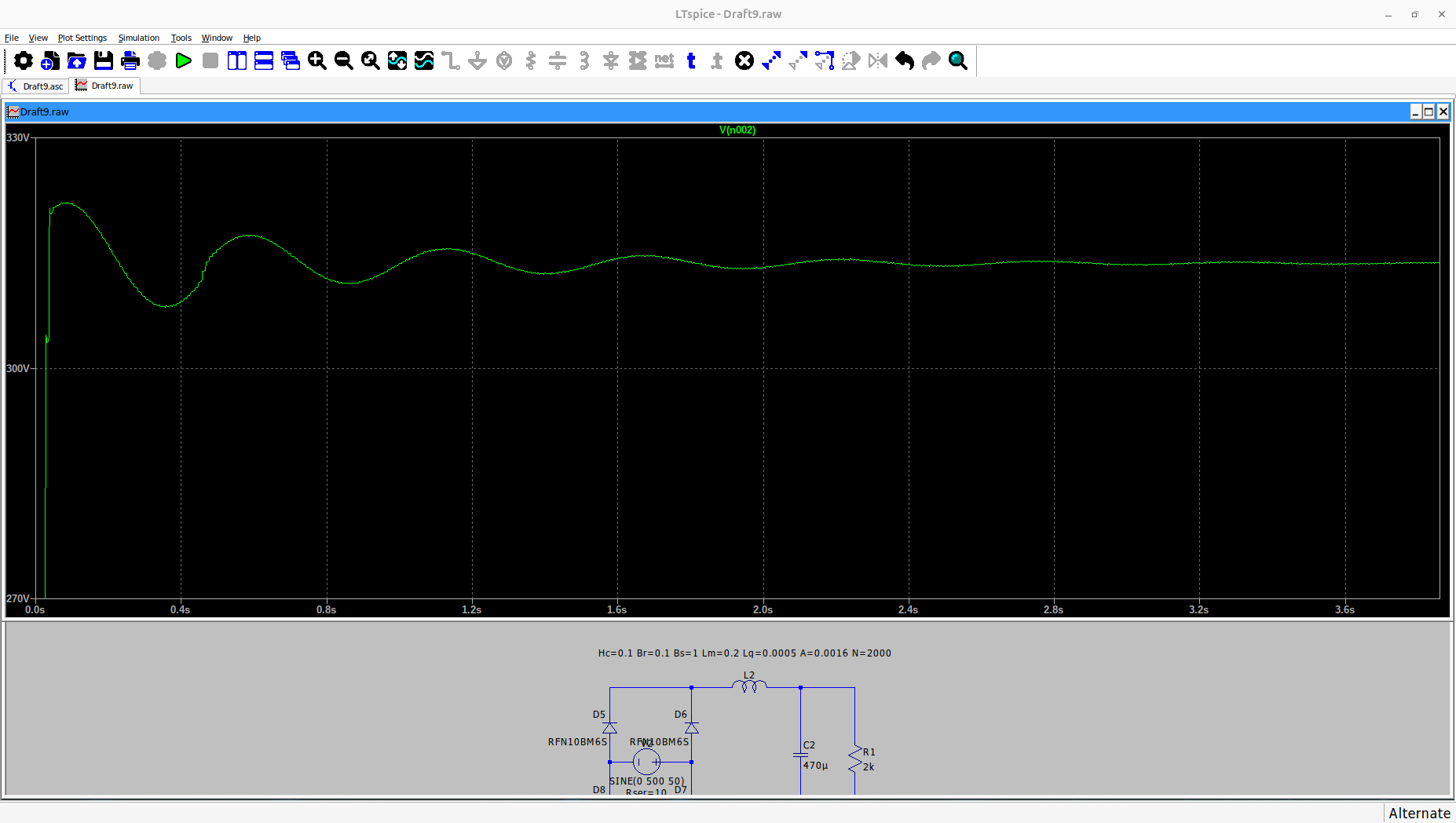1456x823 pixels.
Task: Open the Plot Settings menu
Action: pyautogui.click(x=82, y=38)
